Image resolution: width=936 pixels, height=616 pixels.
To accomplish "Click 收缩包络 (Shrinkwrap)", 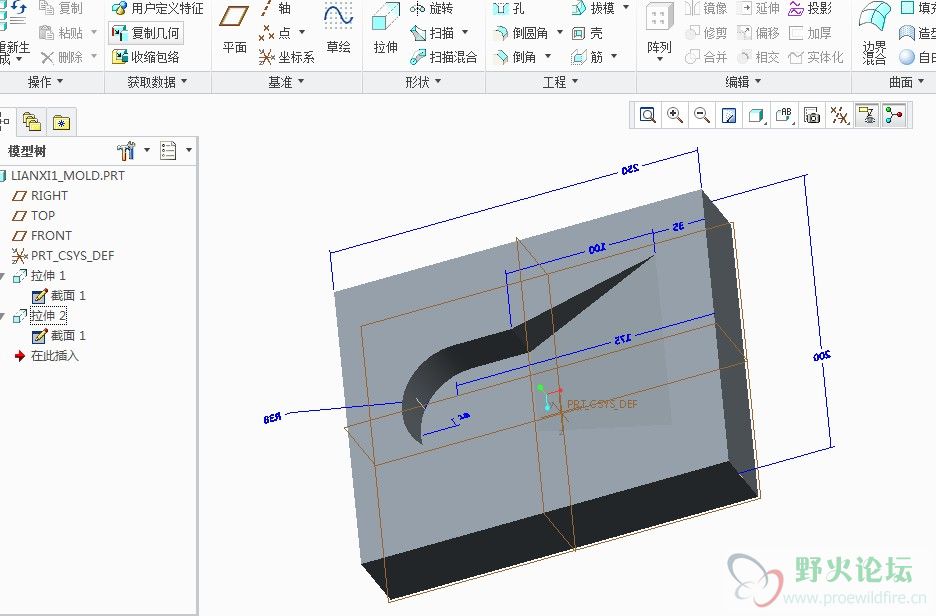I will 146,57.
